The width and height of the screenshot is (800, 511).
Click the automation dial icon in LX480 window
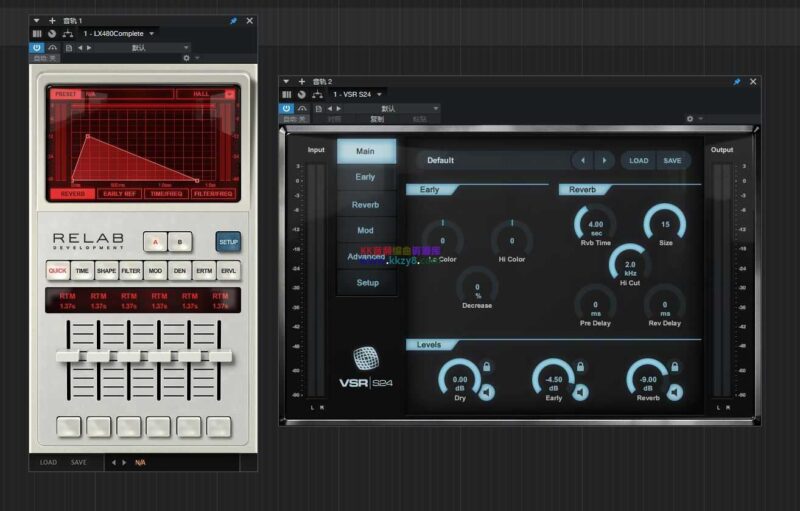[52, 34]
